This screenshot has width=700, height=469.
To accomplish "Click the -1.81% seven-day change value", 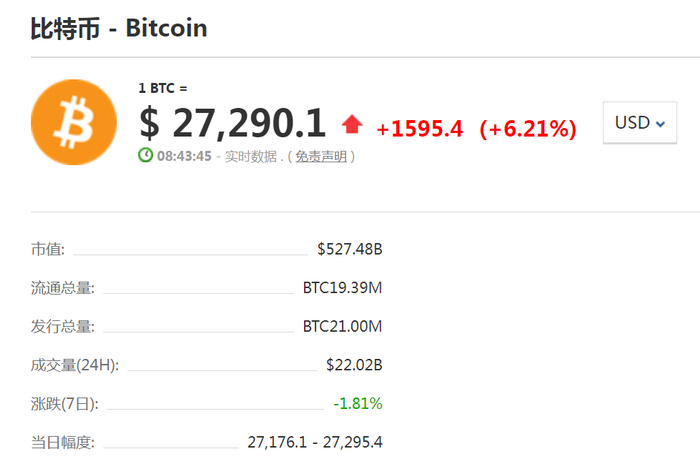I will pos(358,403).
